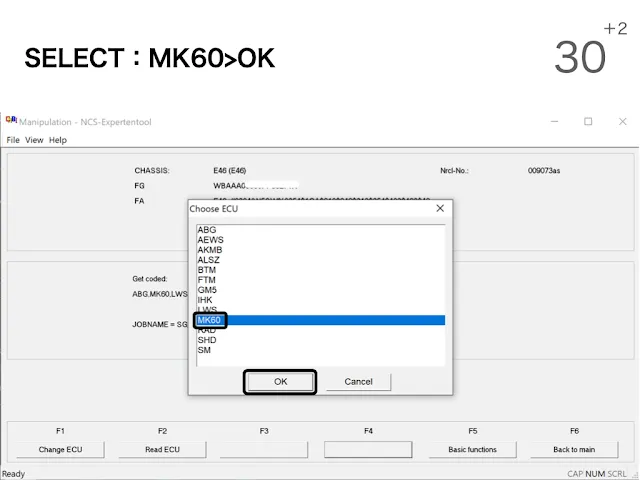Select AEWS in the ECU list
The width and height of the screenshot is (640, 480).
click(x=320, y=240)
